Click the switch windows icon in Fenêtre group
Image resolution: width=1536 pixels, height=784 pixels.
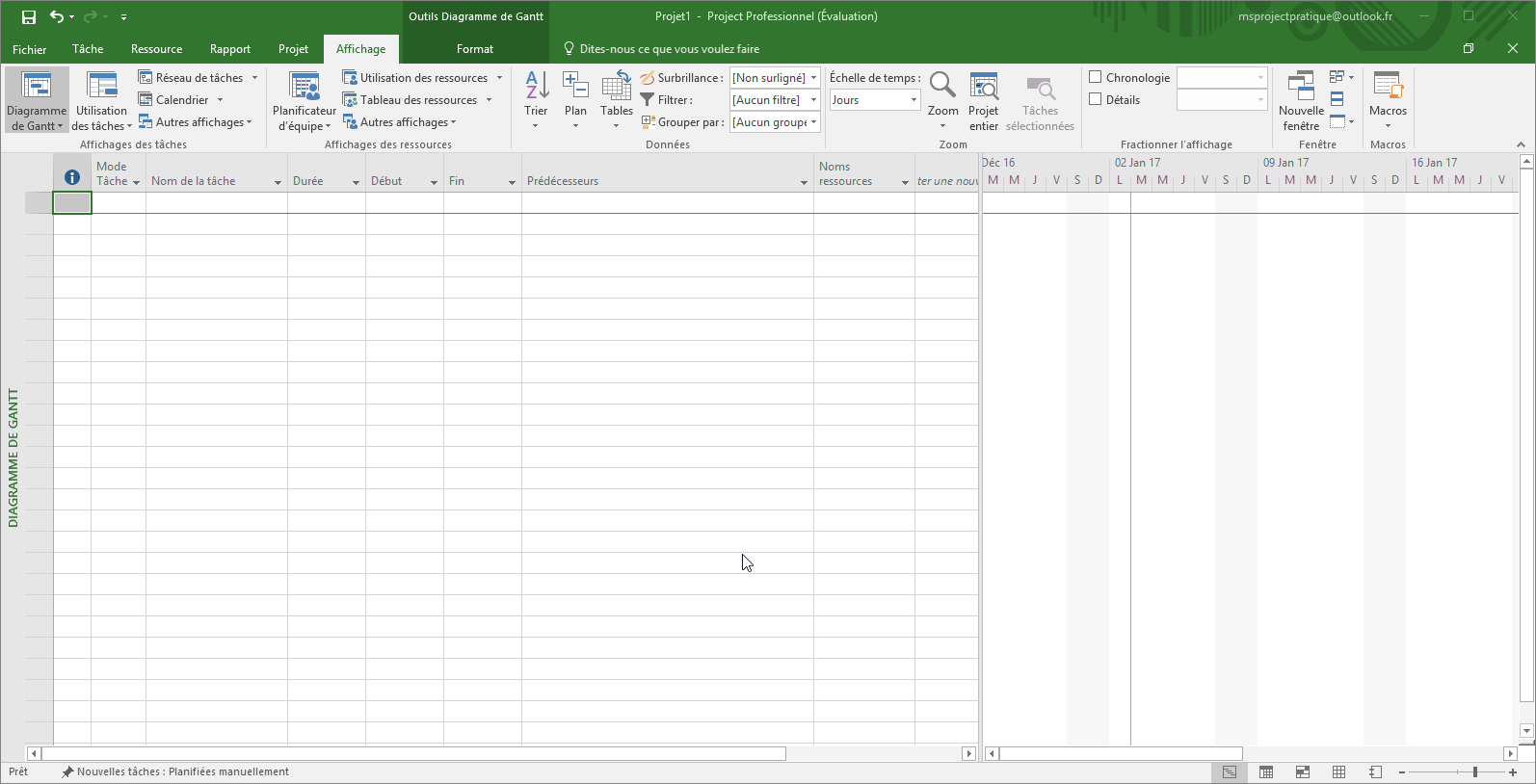1337,77
